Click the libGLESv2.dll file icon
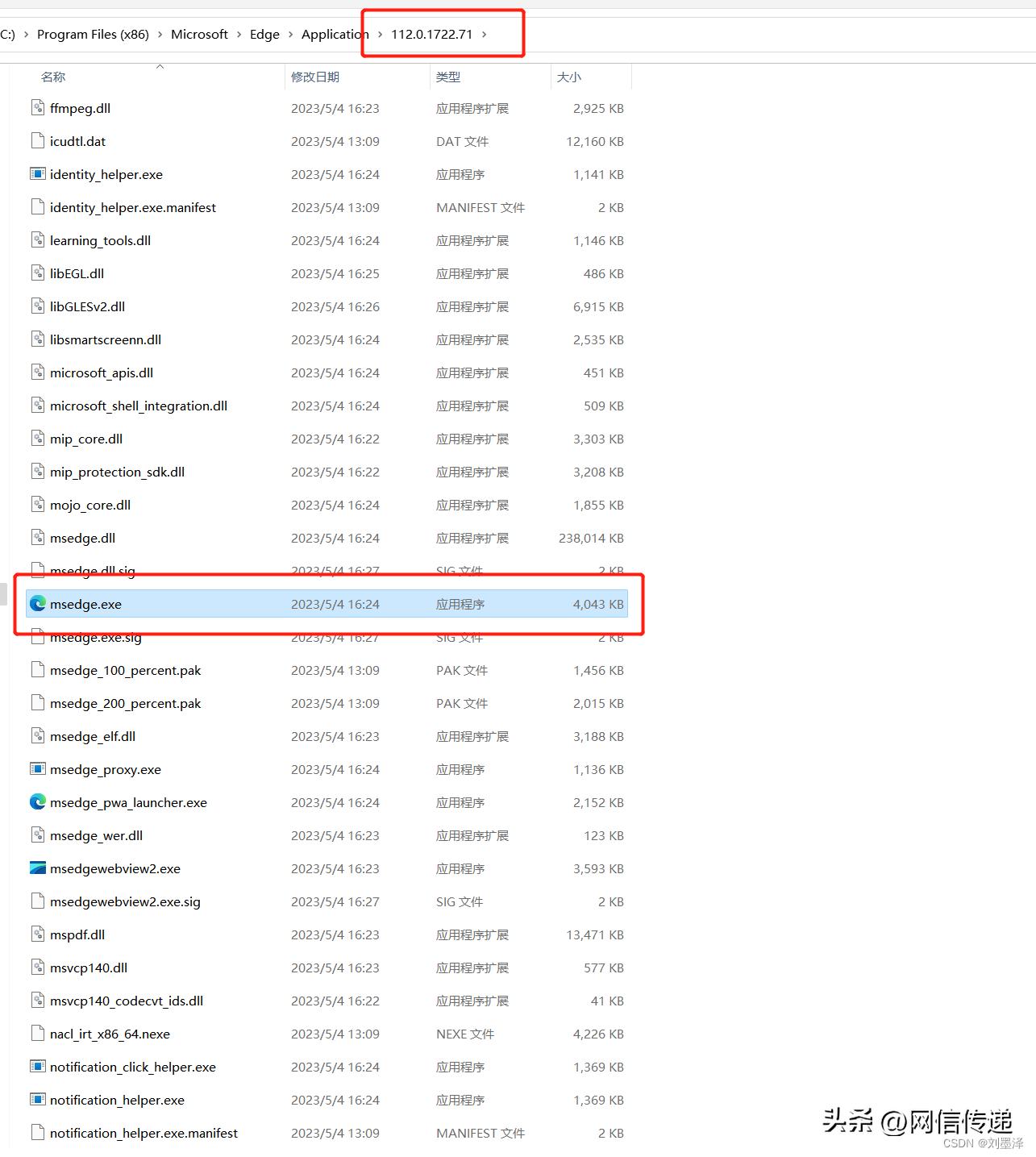 pyautogui.click(x=38, y=306)
